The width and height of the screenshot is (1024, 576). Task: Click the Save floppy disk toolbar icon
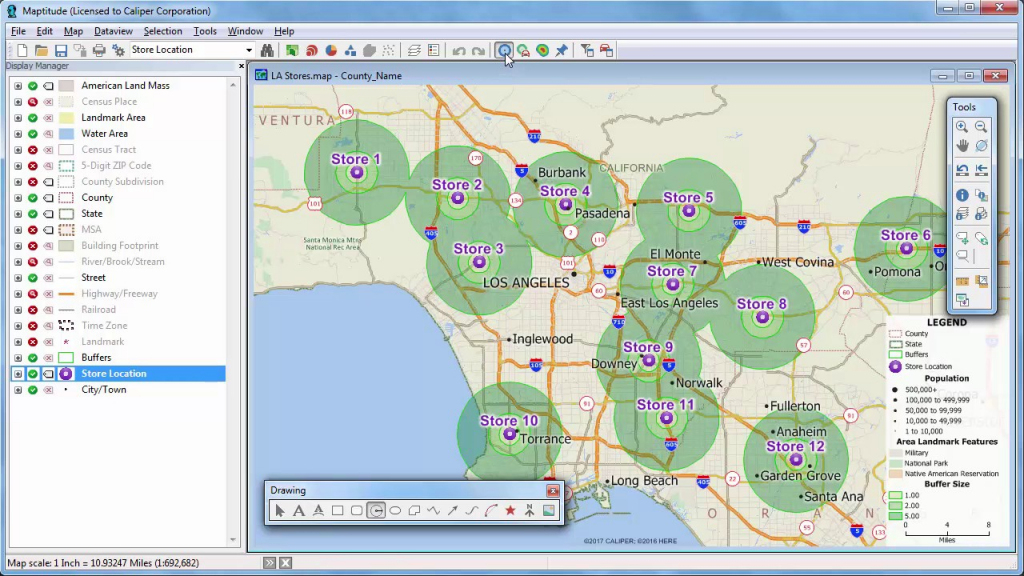(61, 50)
